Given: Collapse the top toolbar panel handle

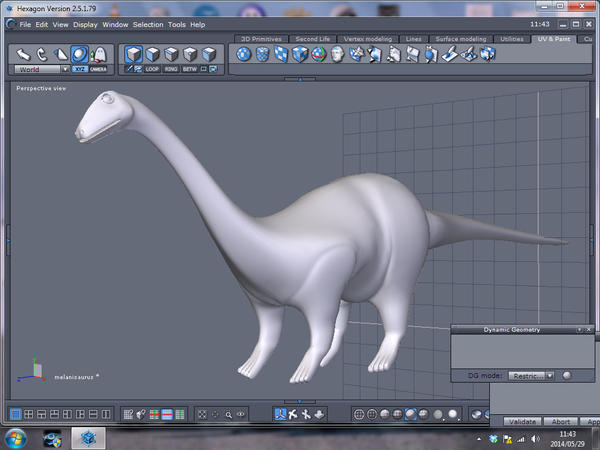Looking at the screenshot, I should coord(300,78).
